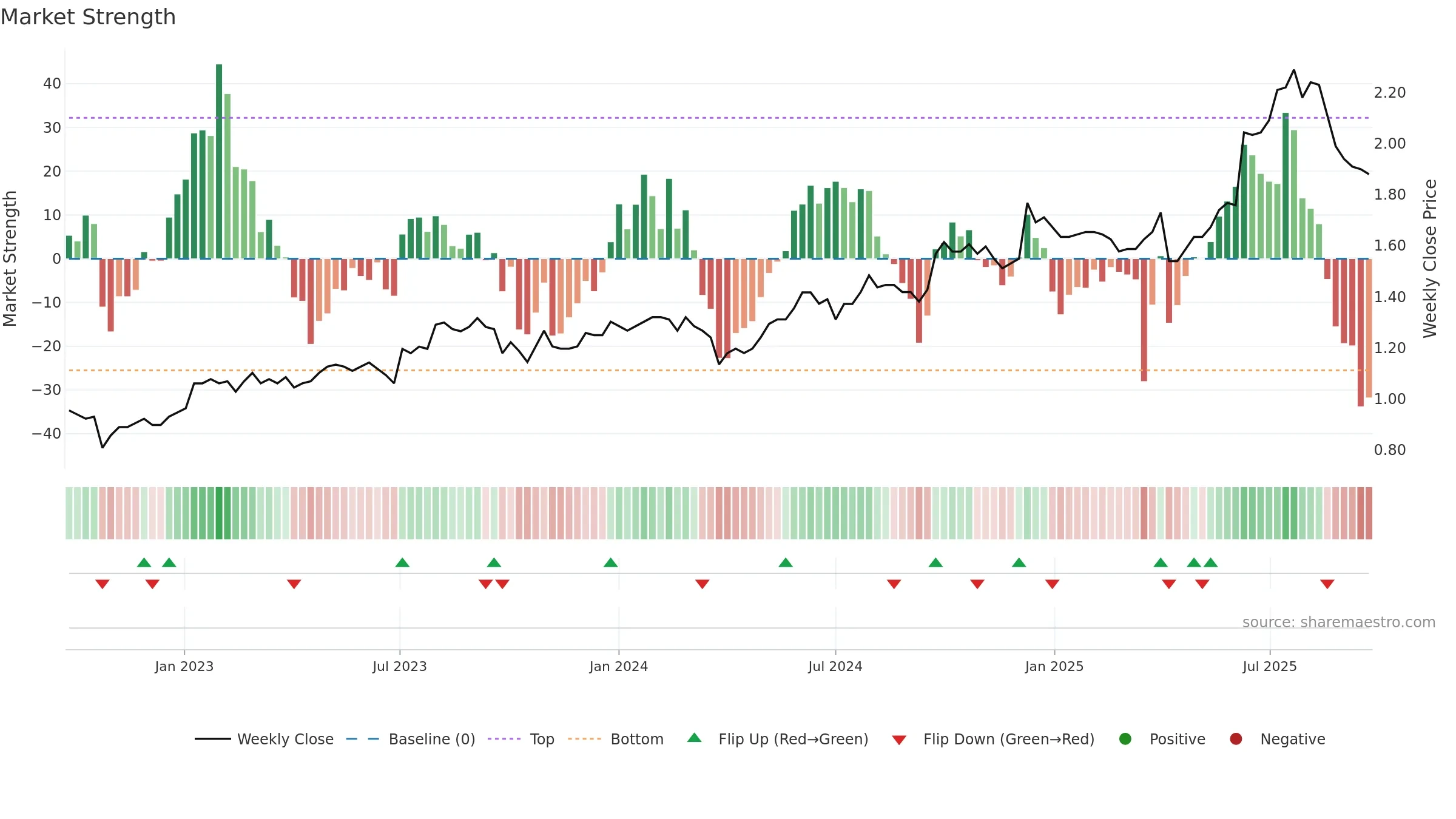Click the red Negative dot in the legend
The height and width of the screenshot is (819, 1456).
point(1236,739)
